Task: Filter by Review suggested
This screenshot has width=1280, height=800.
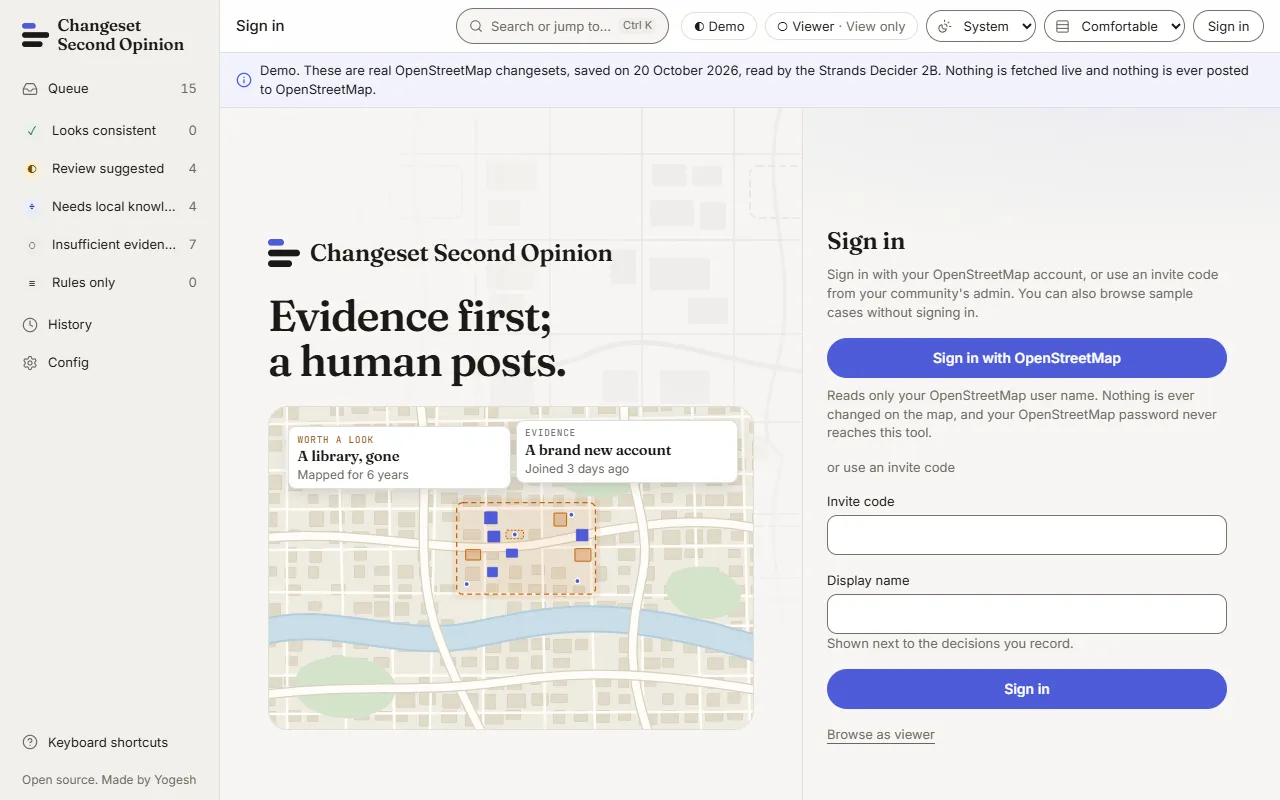Action: pos(110,169)
